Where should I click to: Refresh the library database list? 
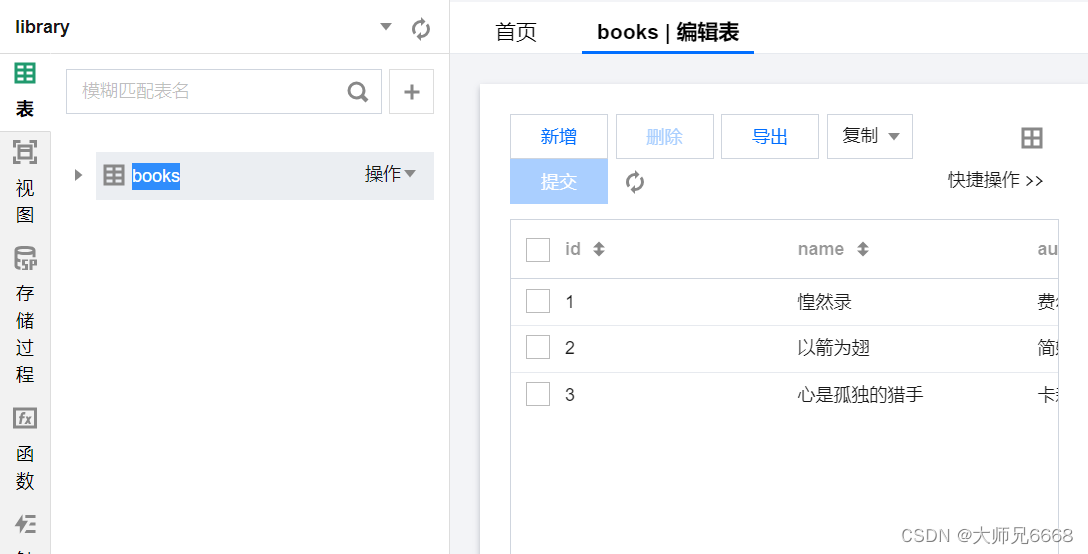click(420, 28)
